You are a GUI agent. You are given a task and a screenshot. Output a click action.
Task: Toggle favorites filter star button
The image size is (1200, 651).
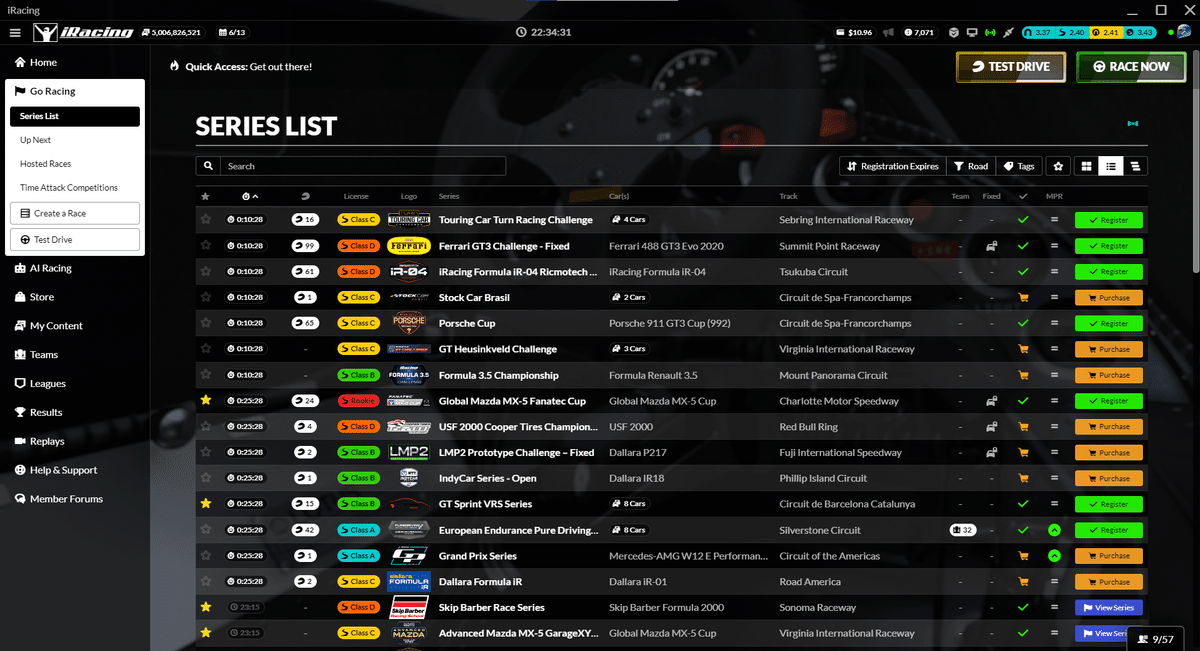(x=1058, y=166)
